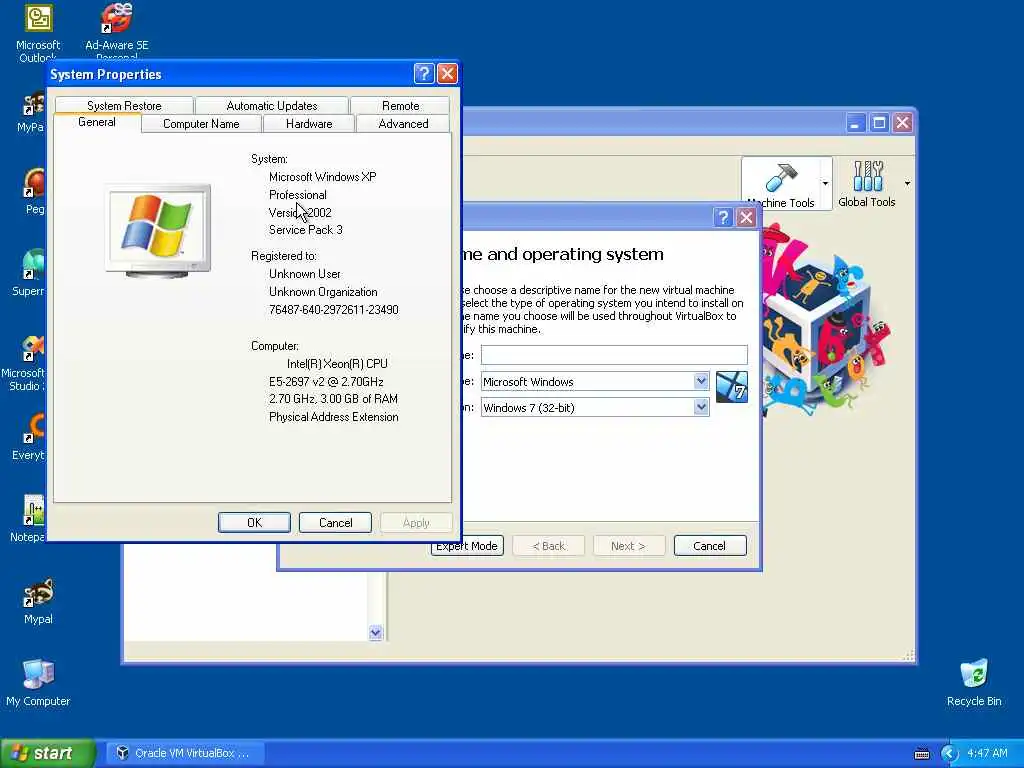
Task: Switch to the Automatic Updates tab
Action: click(272, 105)
